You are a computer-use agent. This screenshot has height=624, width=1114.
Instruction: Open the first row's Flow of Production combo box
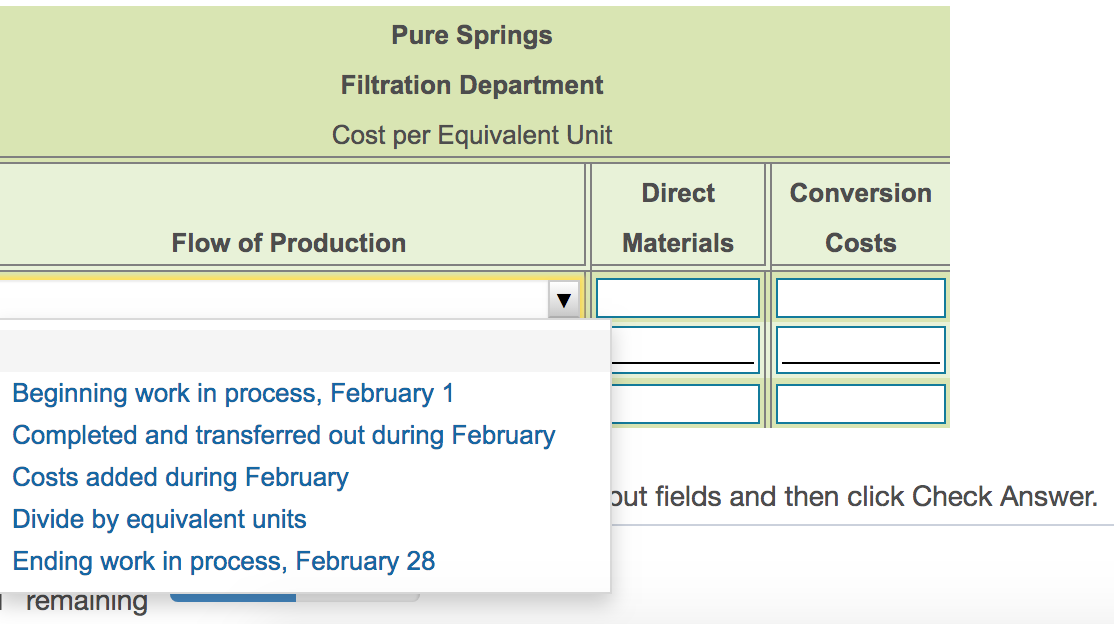[280, 299]
